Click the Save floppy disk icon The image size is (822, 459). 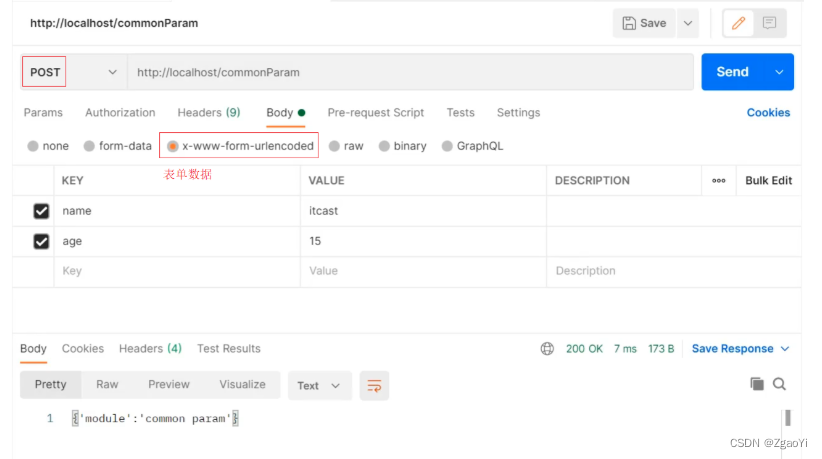coord(629,23)
